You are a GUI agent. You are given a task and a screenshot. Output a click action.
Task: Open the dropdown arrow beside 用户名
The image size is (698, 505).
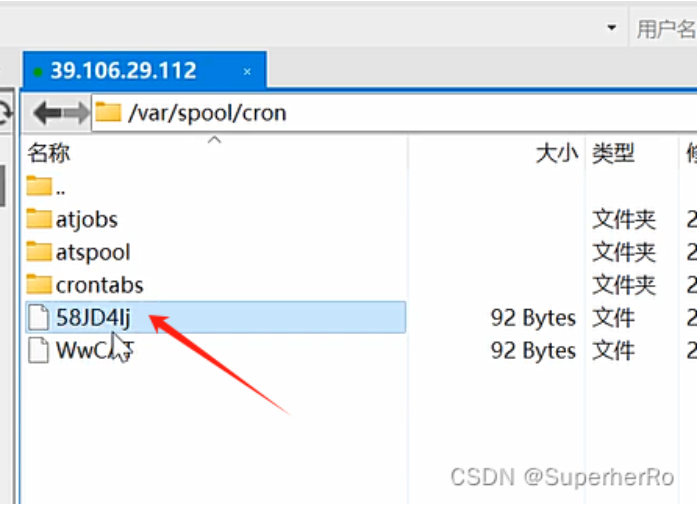point(612,28)
